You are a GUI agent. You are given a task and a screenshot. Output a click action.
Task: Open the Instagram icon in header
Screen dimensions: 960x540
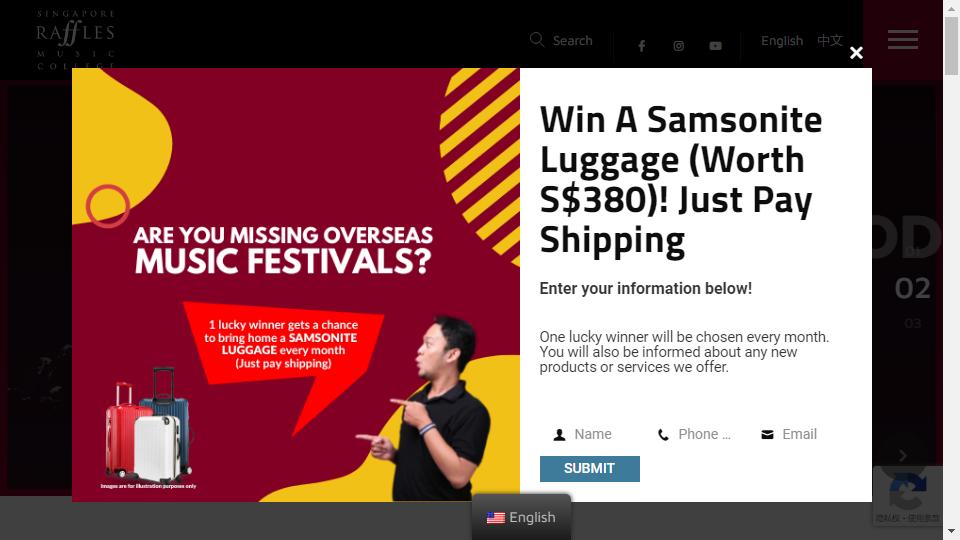678,46
